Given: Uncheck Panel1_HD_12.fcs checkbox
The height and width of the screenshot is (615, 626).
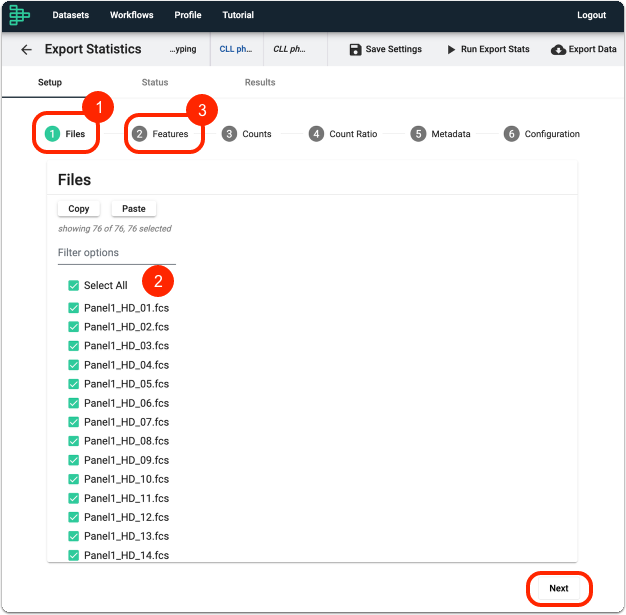Looking at the screenshot, I should point(73,518).
